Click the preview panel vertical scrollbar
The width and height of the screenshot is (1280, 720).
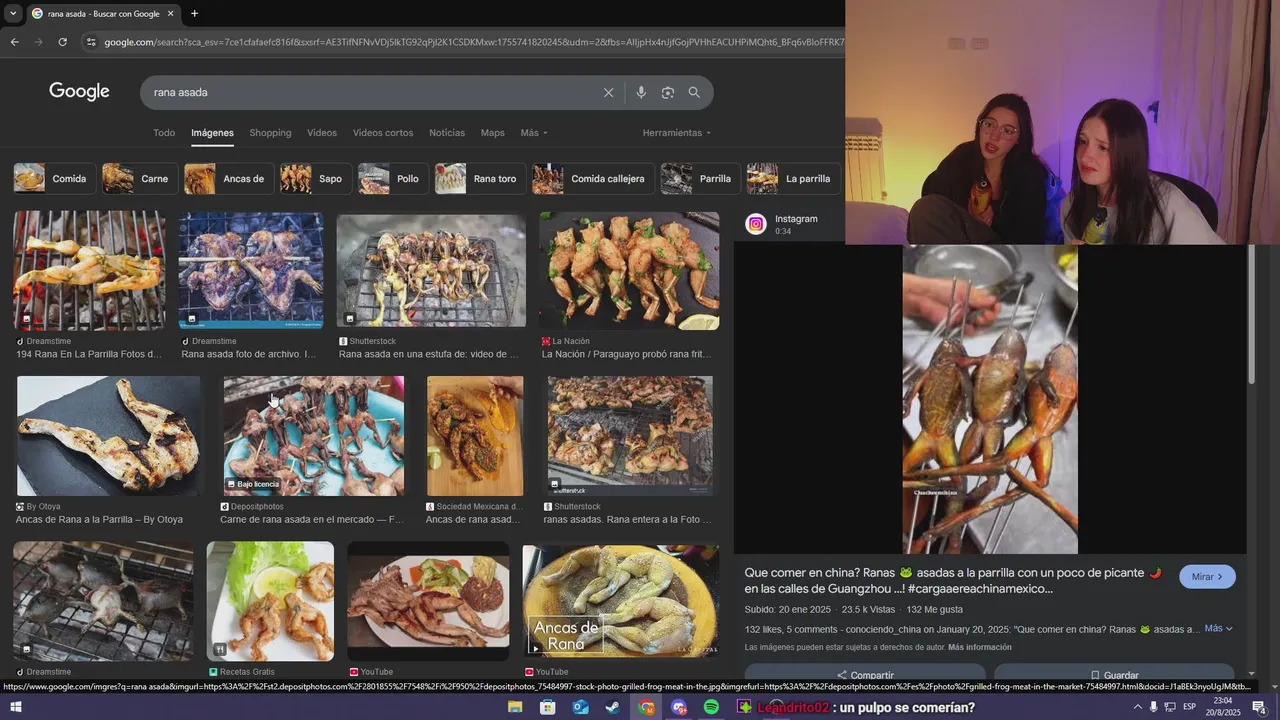1252,313
